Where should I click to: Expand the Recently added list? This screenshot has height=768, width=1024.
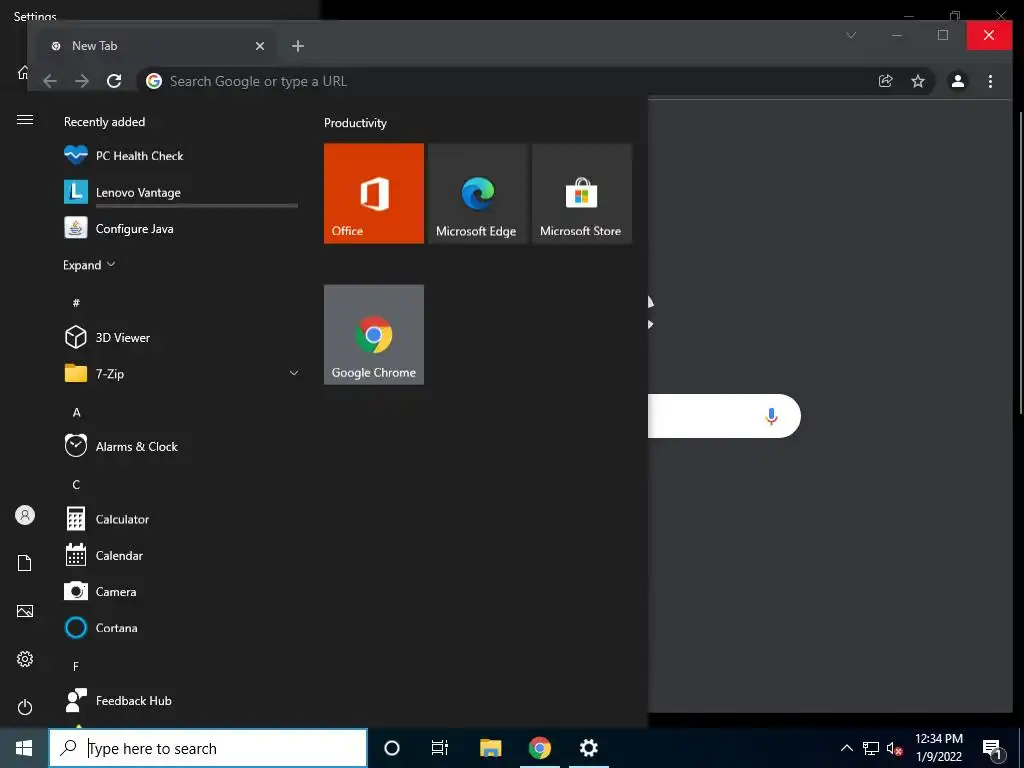(89, 264)
